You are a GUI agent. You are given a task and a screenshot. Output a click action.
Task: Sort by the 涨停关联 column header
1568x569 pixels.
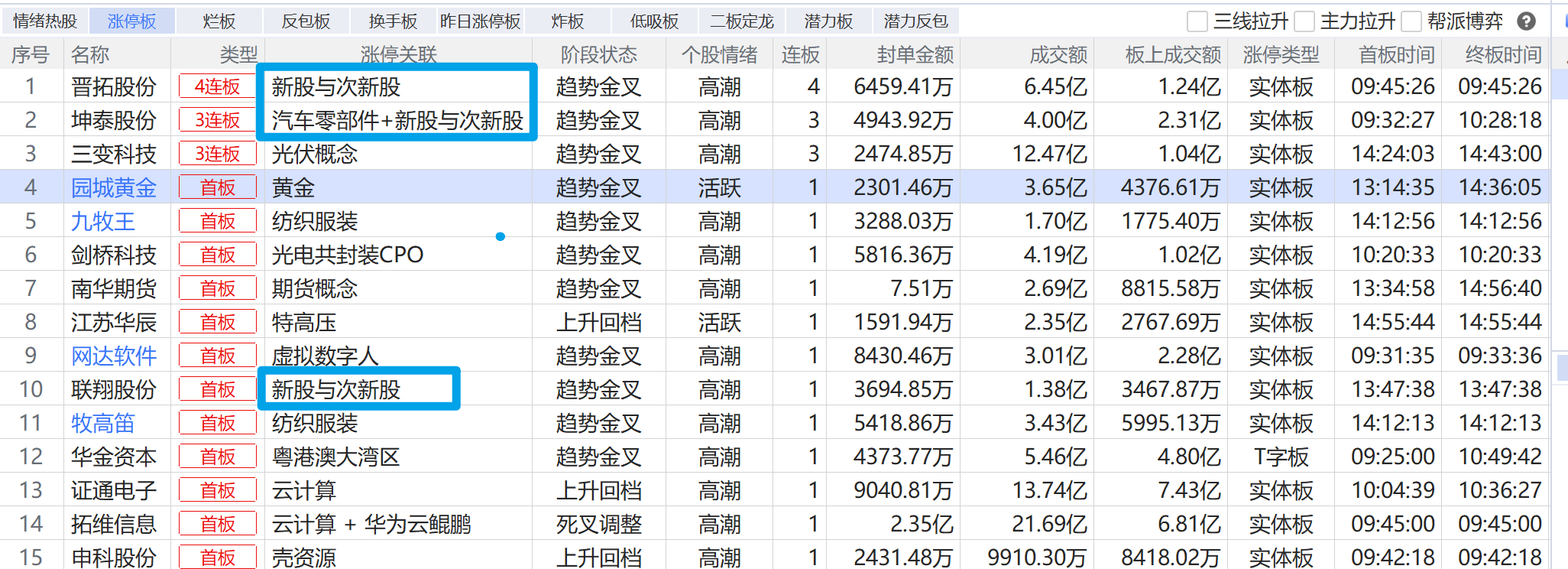pyautogui.click(x=399, y=55)
